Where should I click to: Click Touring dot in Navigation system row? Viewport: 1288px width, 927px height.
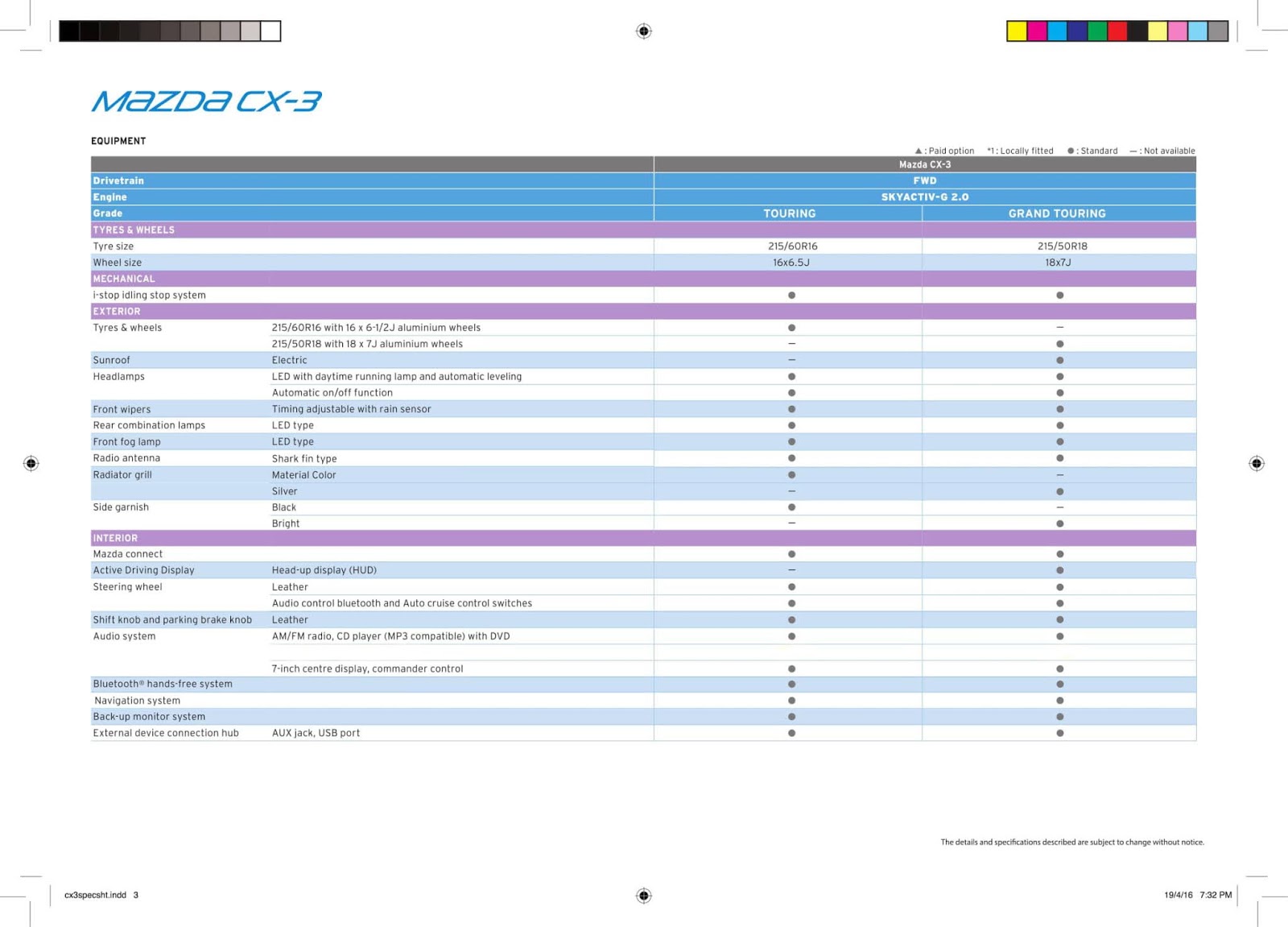791,701
